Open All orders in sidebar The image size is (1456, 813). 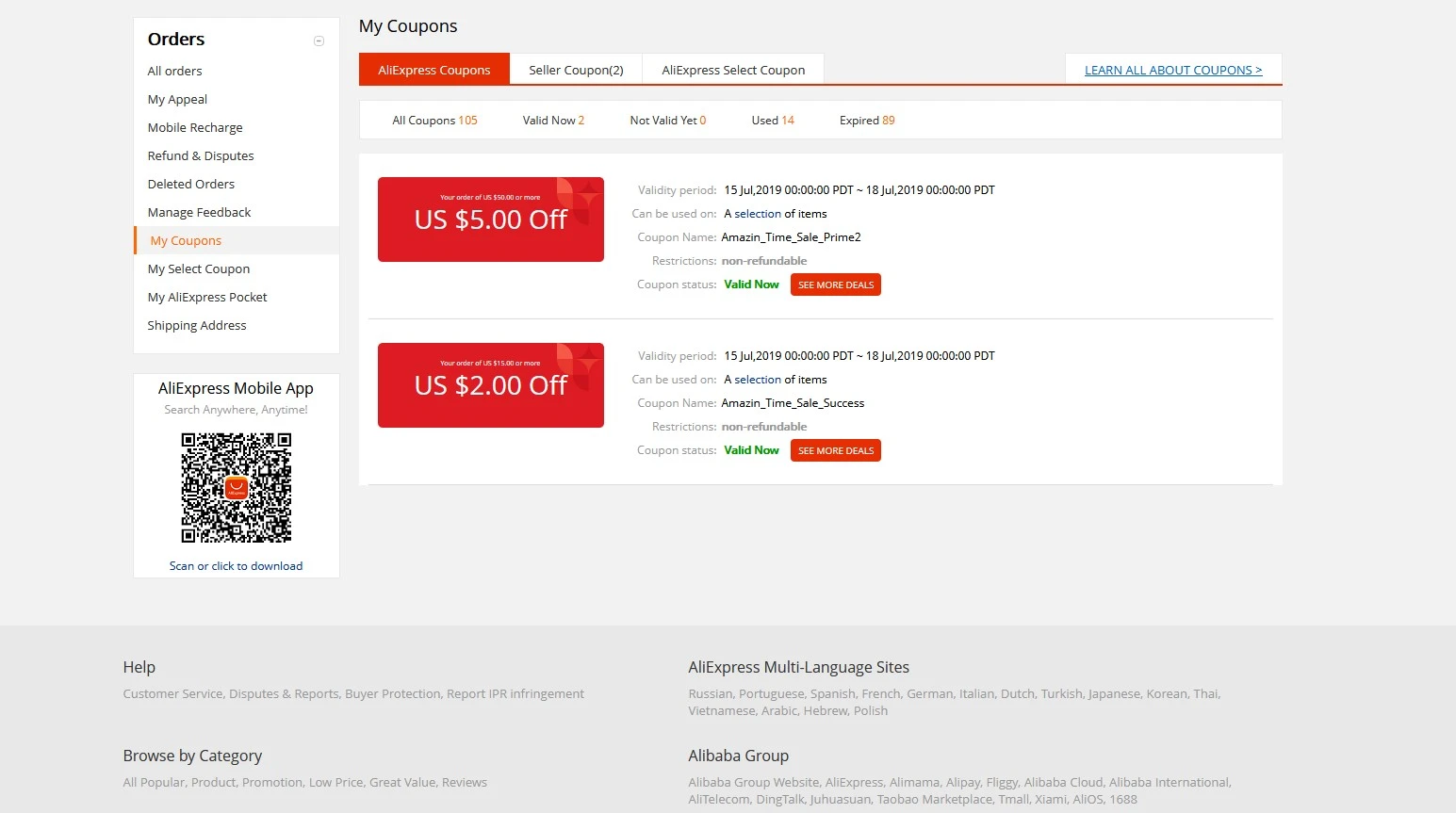tap(174, 71)
